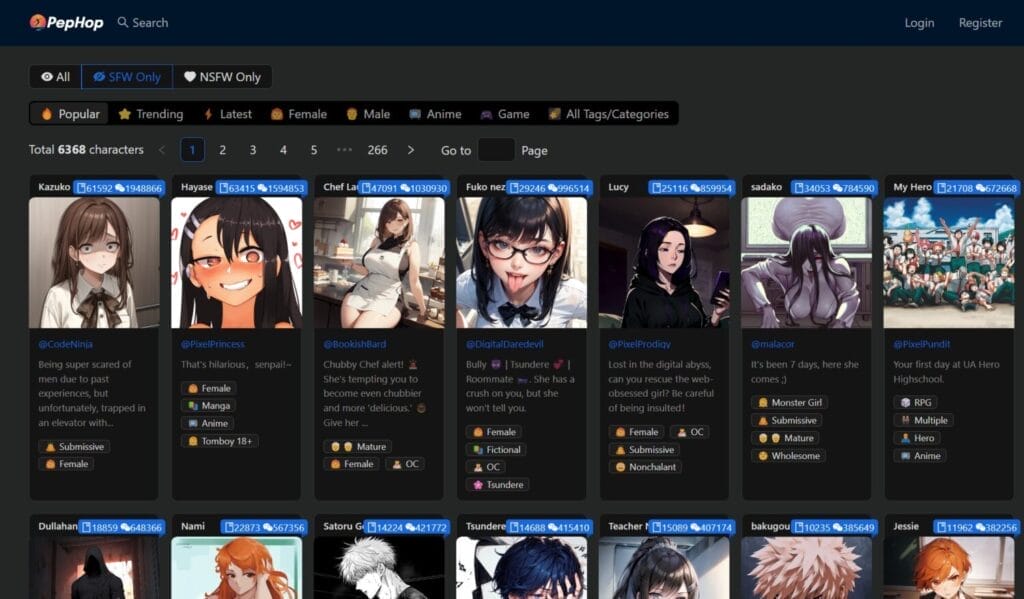Open creator profile @CodeNinja

[65, 344]
